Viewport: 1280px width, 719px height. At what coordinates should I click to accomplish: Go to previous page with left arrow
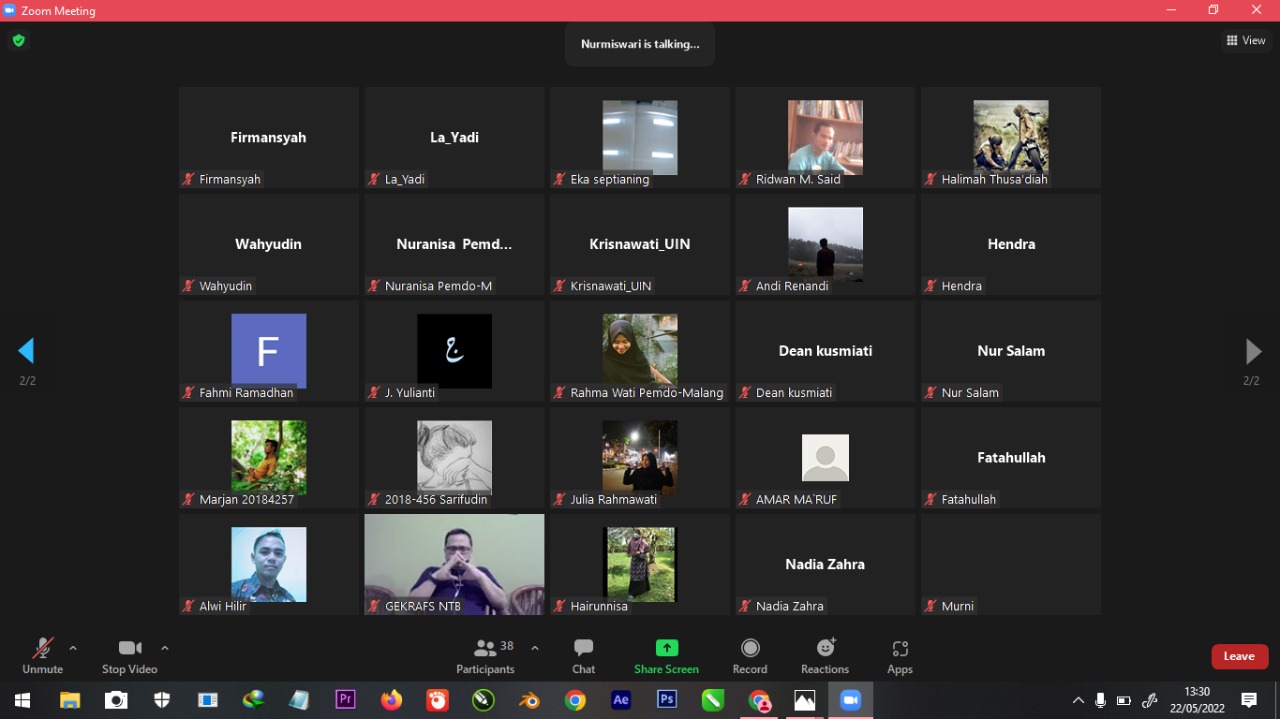27,351
